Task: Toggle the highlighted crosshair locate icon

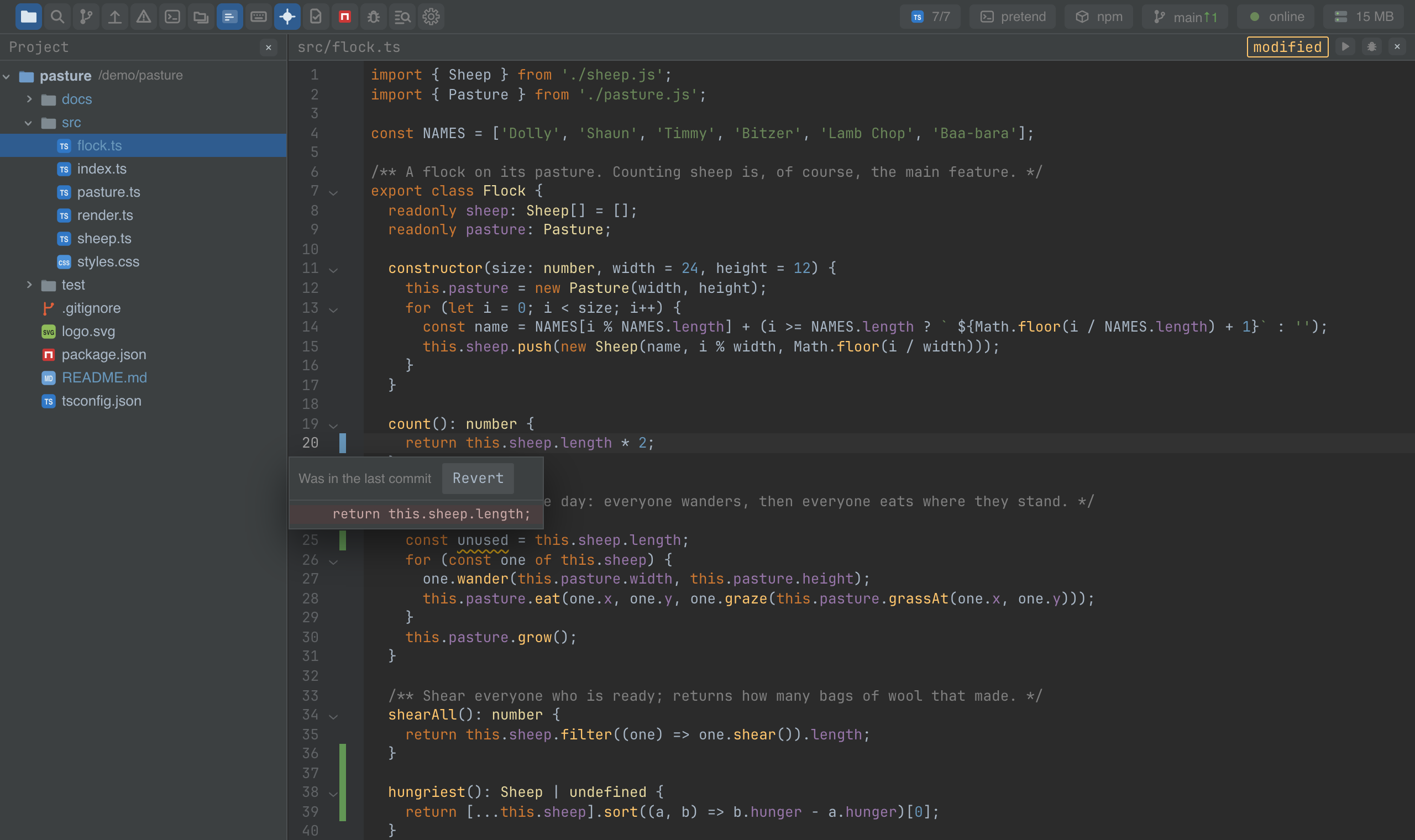Action: pos(287,17)
